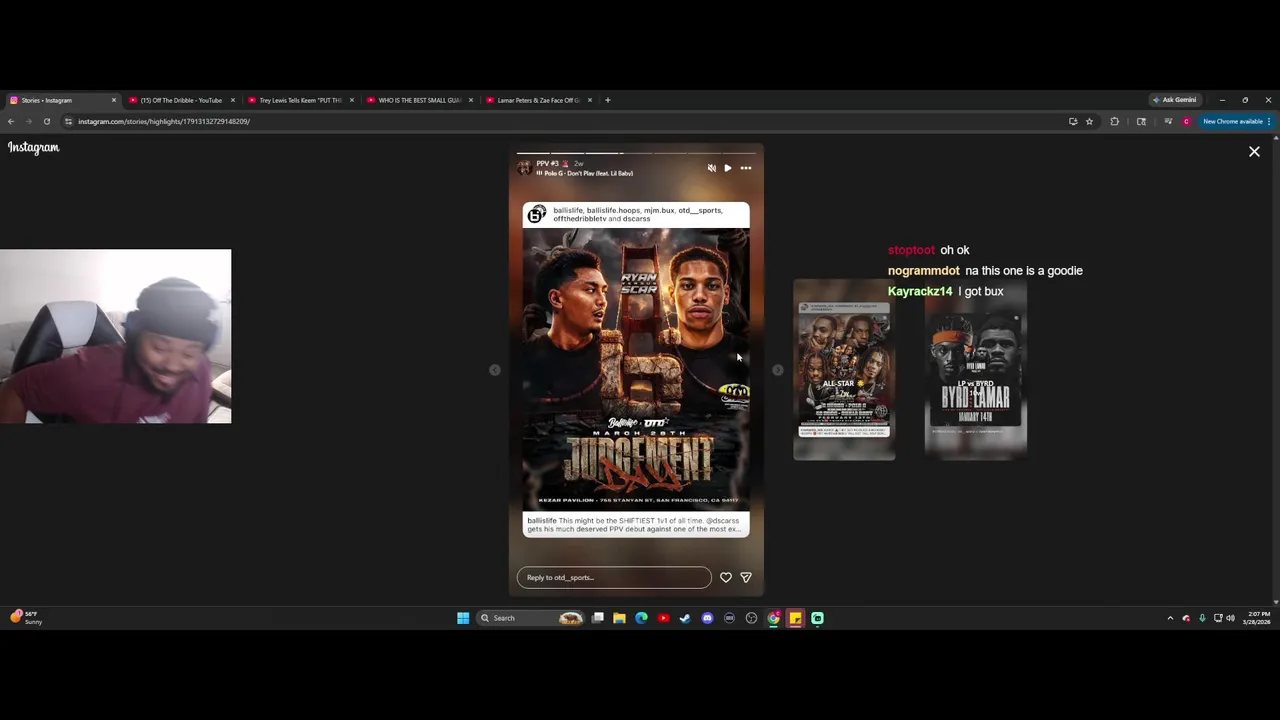
Task: Open the Instagram logo home link
Action: (x=34, y=148)
